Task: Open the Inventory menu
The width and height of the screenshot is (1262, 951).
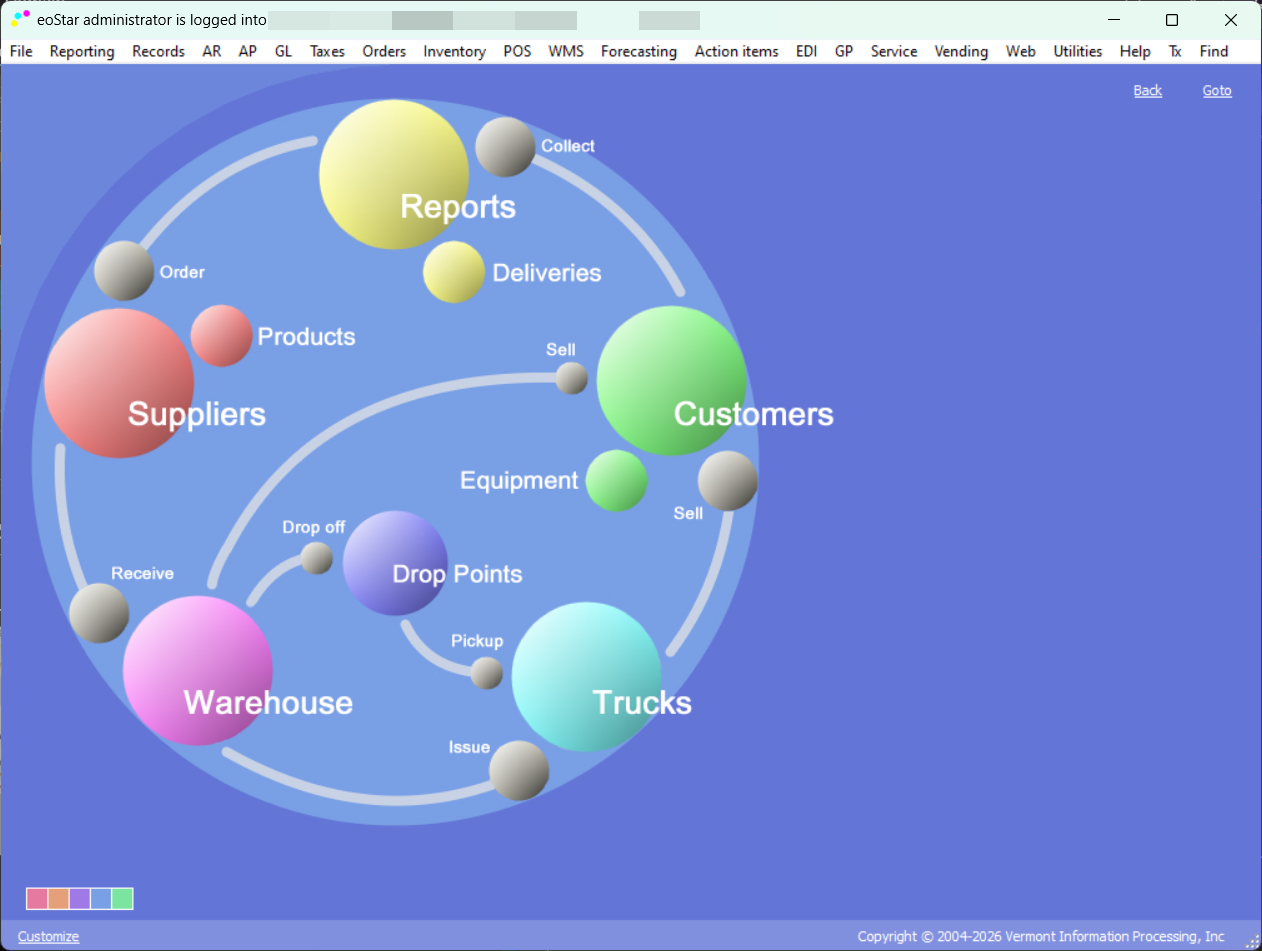Action: [454, 51]
